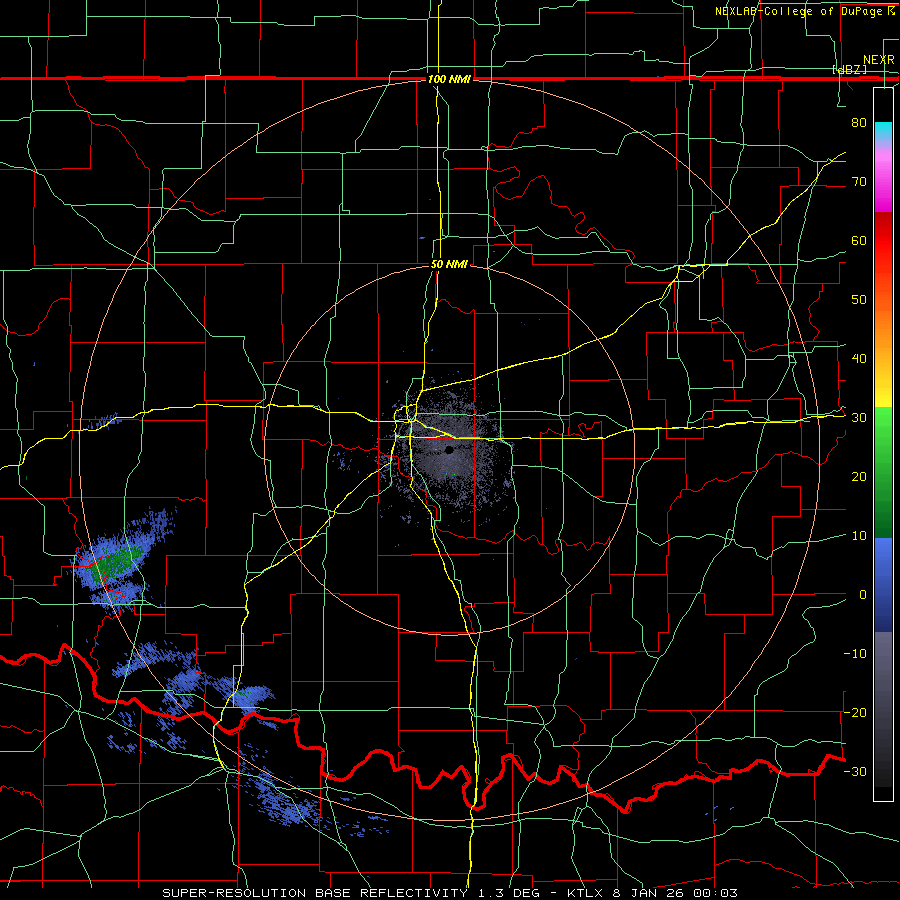Click the -20 value on the dBZ scale
The image size is (900, 900).
[x=855, y=712]
